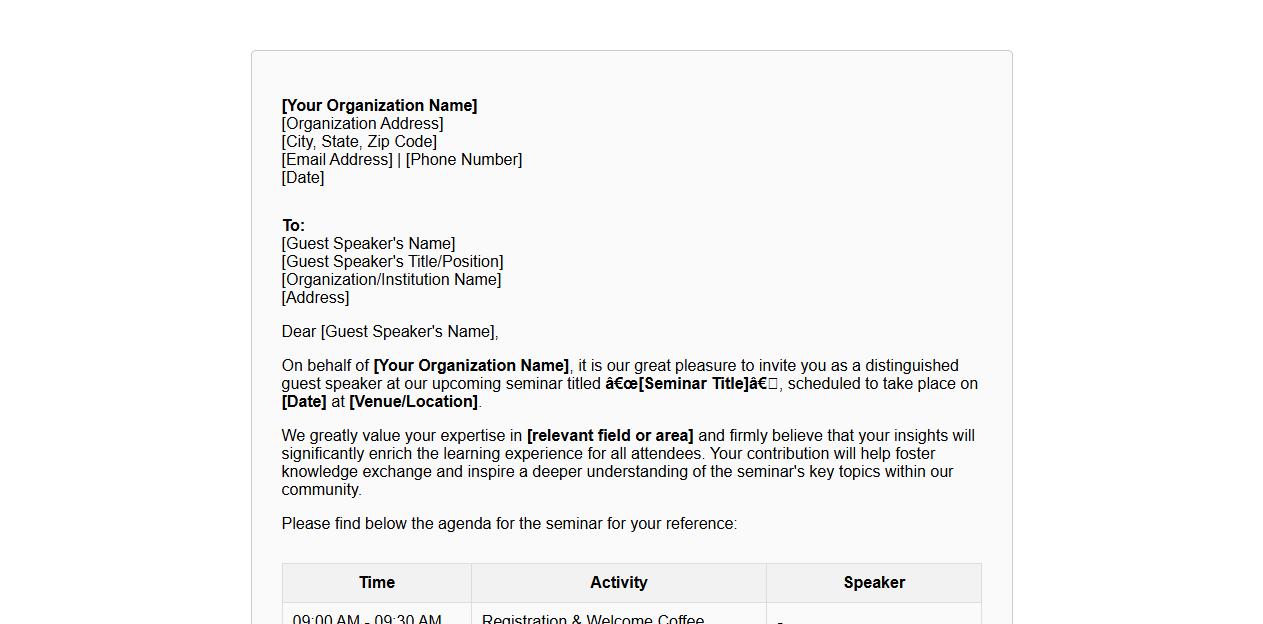Select the bold [relevant field or area] text

click(609, 436)
